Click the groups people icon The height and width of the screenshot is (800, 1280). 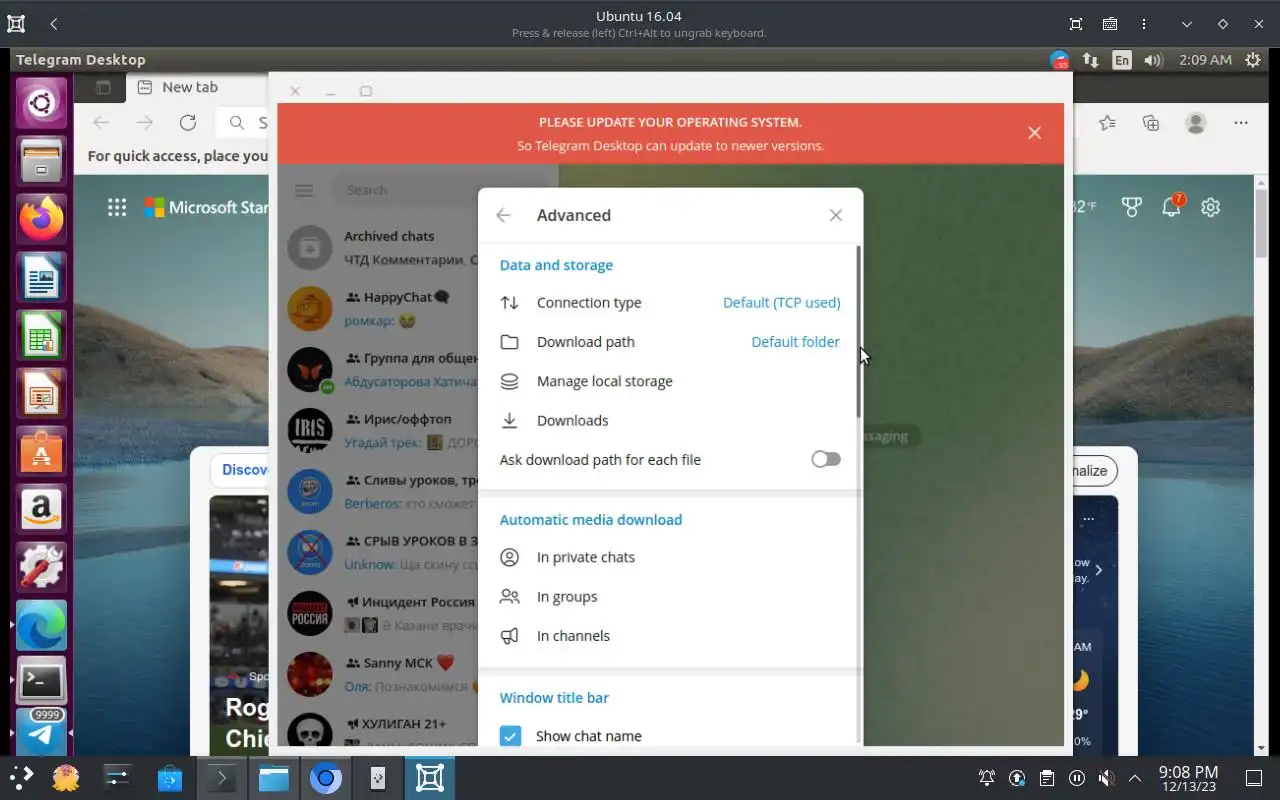tap(509, 596)
